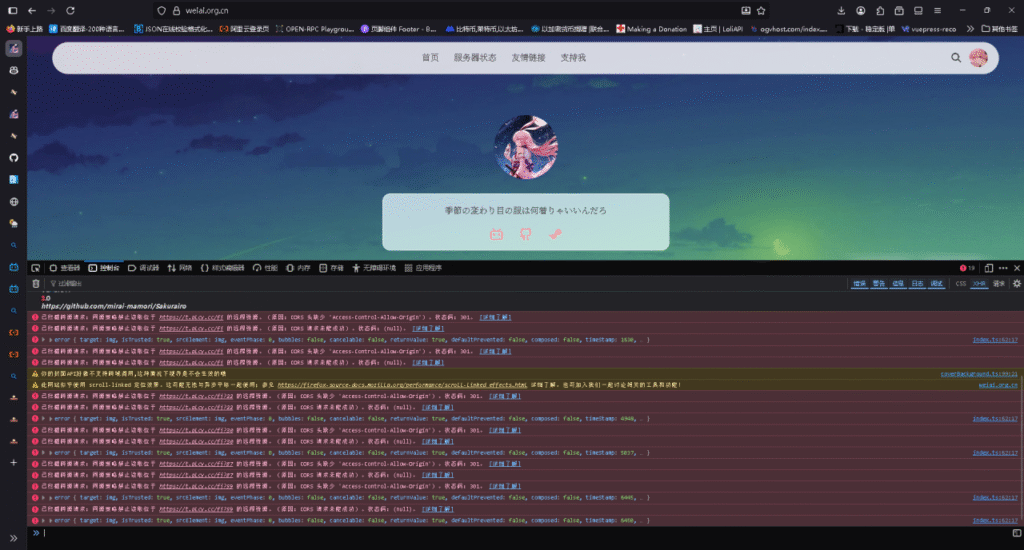Click the plus icon in the sidebar
This screenshot has width=1024, height=550.
pos(14,463)
